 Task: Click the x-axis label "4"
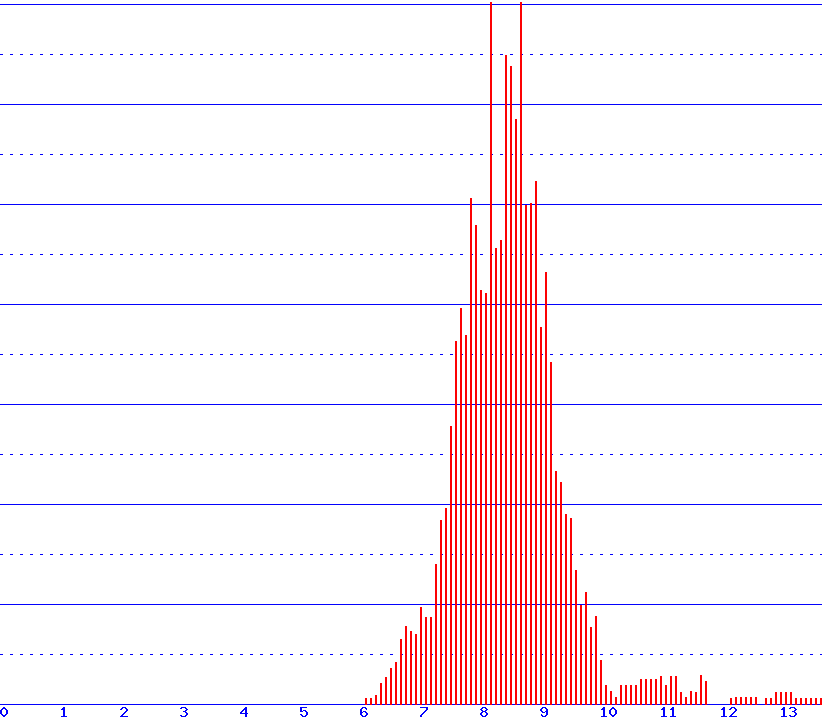[x=244, y=712]
